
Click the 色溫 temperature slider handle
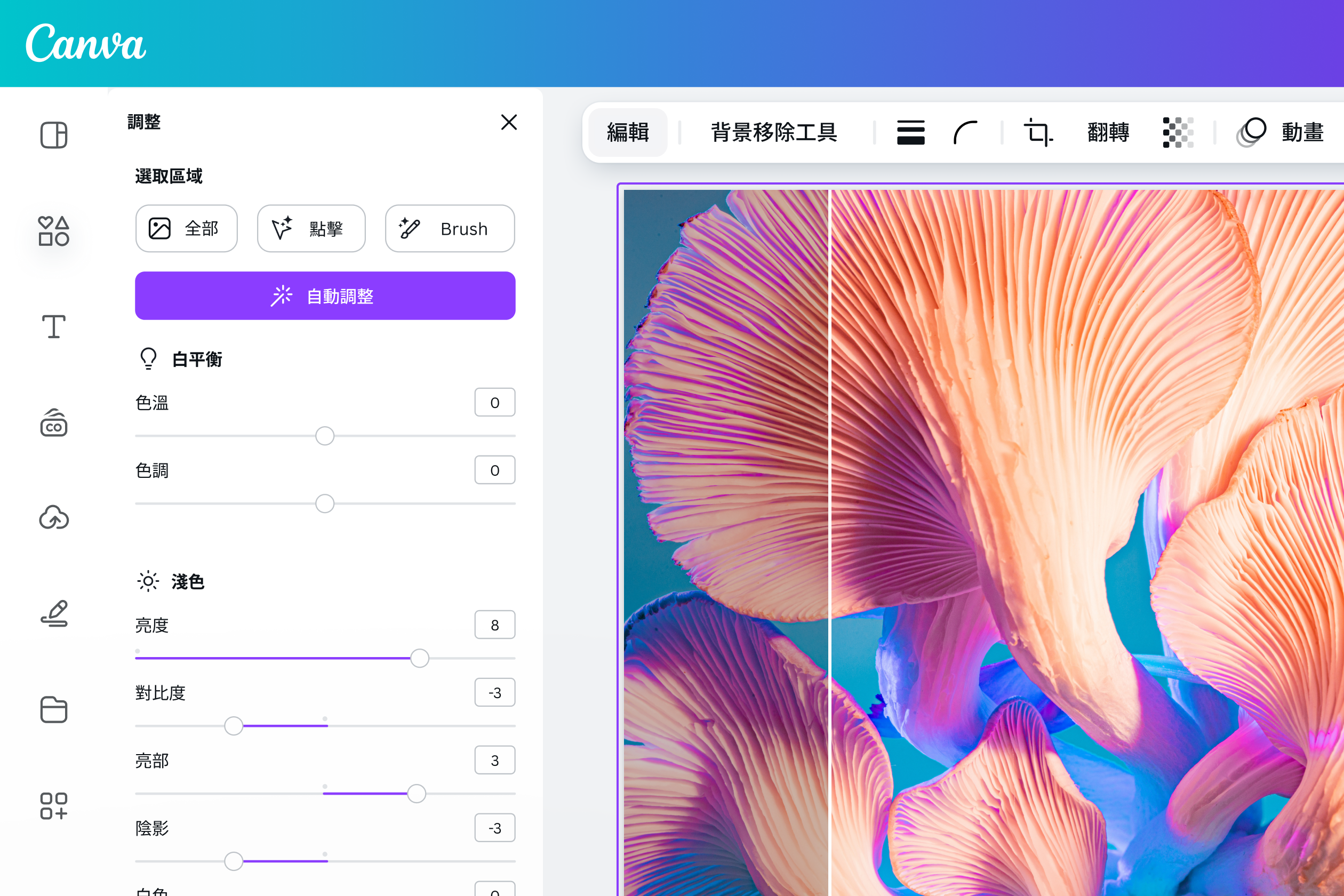coord(325,436)
